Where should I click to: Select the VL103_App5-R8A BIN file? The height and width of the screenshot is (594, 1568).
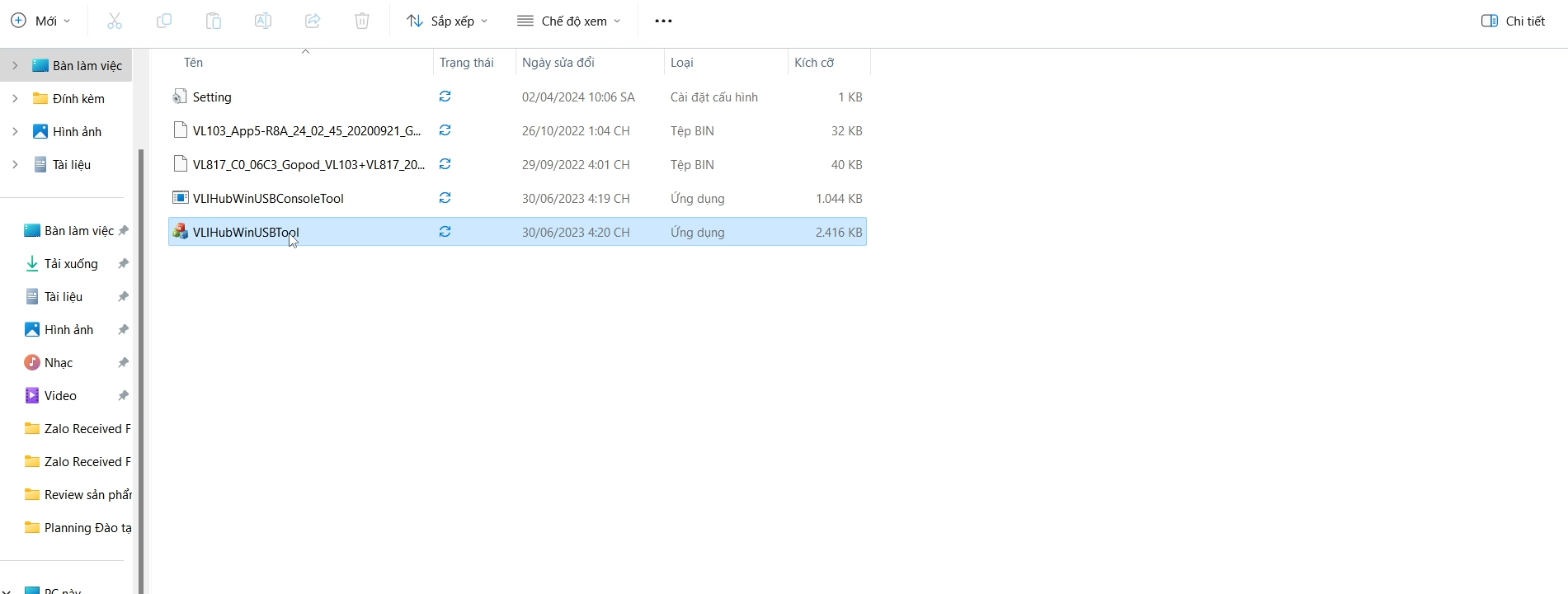[x=517, y=130]
